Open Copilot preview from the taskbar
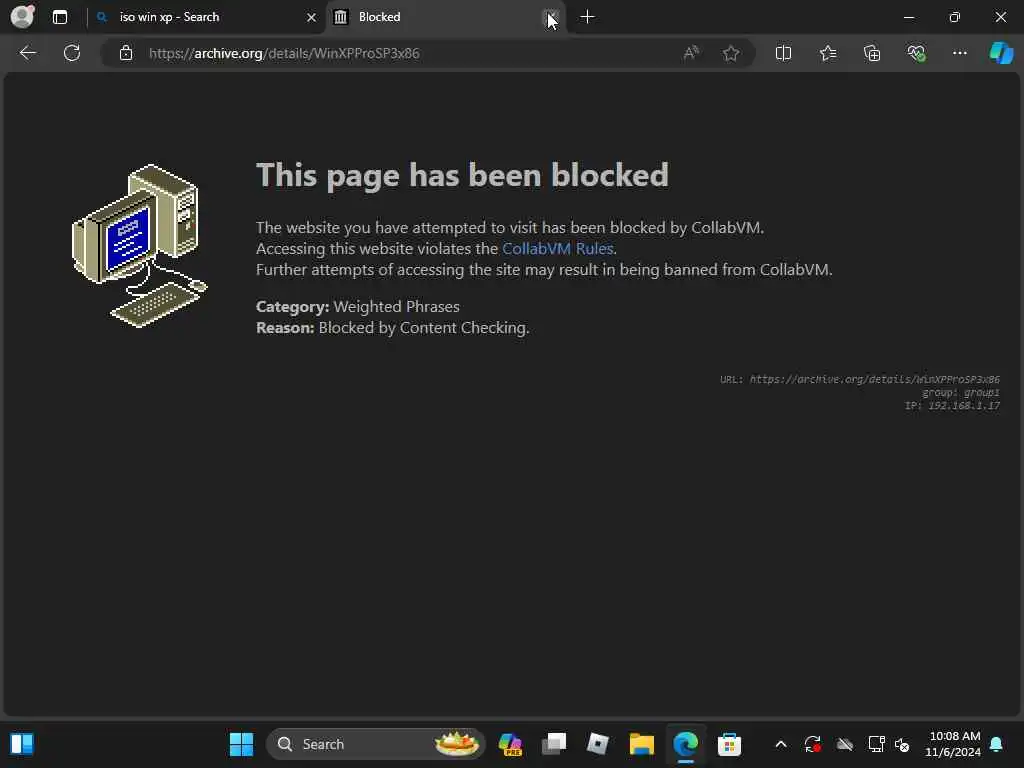The height and width of the screenshot is (768, 1024). click(510, 744)
